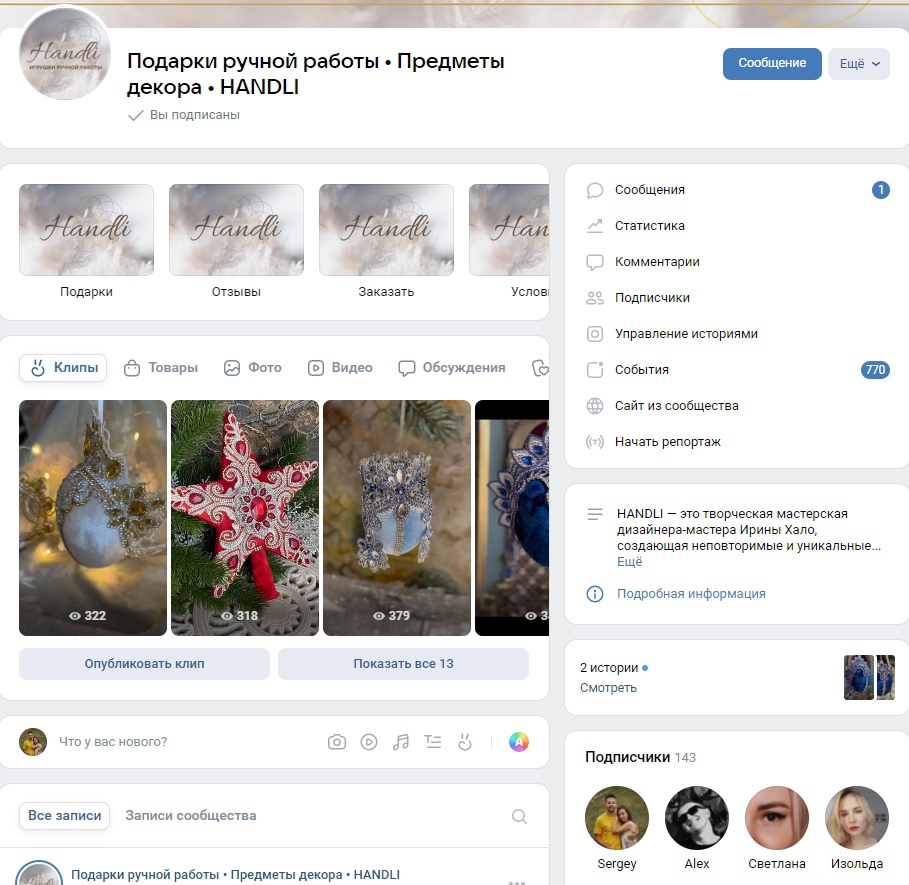Open Управление историями menu item
This screenshot has width=909, height=885.
[x=737, y=333]
